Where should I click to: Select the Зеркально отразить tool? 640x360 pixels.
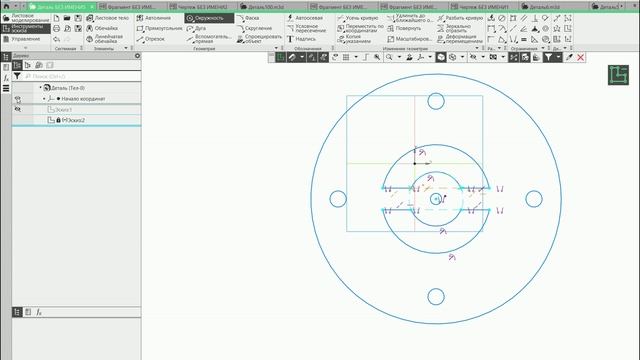454,29
